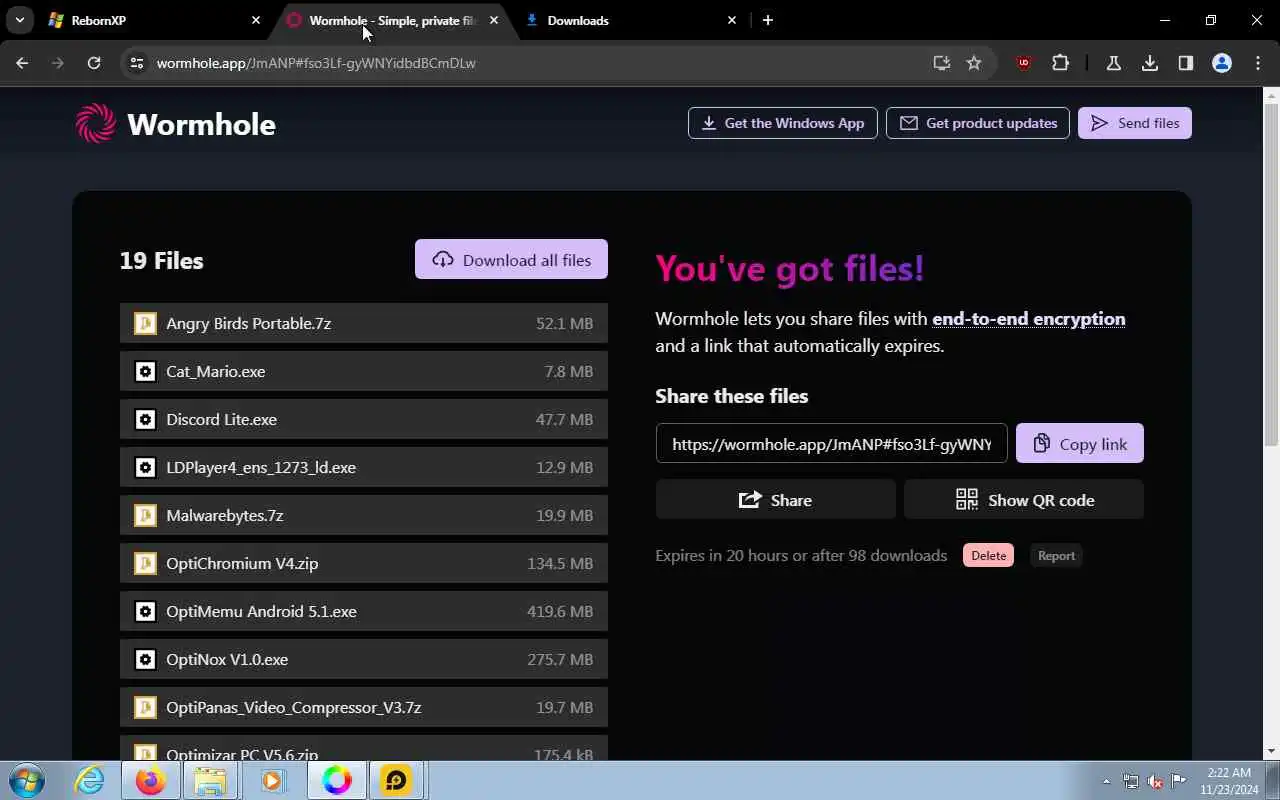Click Download all files
The height and width of the screenshot is (800, 1280).
[x=511, y=260]
